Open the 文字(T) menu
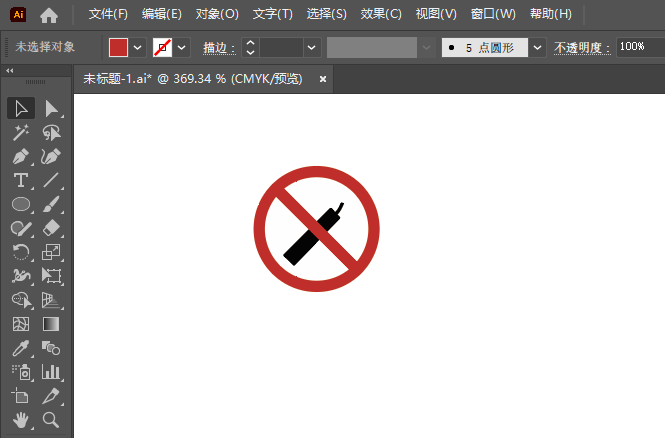The image size is (665, 438). [x=273, y=14]
